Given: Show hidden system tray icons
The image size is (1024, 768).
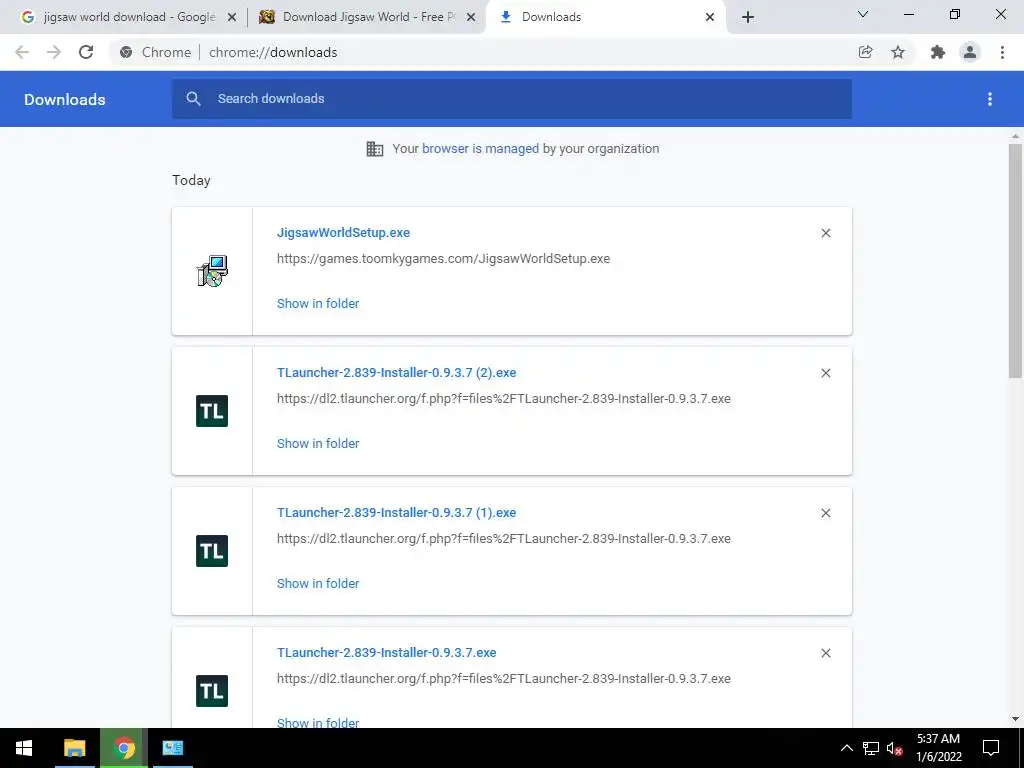Looking at the screenshot, I should 846,748.
